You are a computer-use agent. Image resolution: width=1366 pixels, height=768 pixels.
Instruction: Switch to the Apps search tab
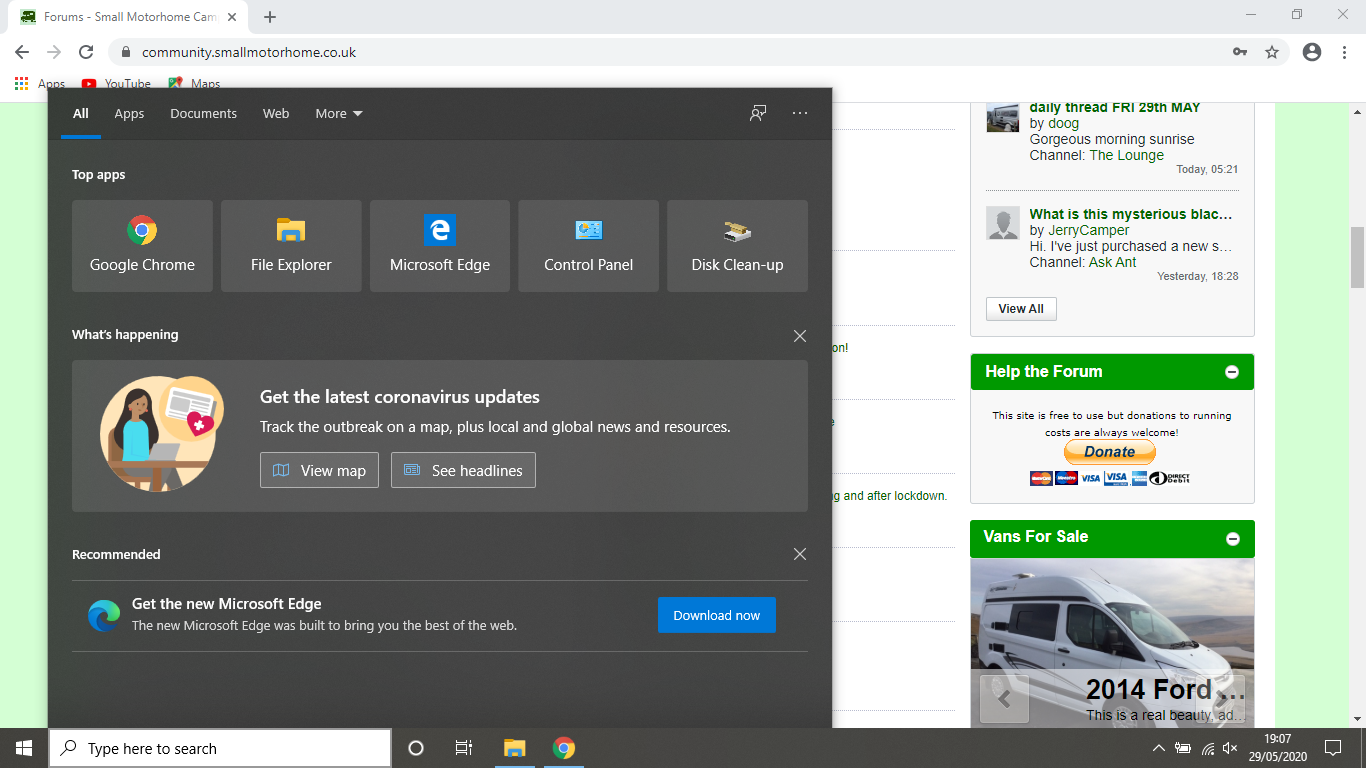click(x=129, y=113)
